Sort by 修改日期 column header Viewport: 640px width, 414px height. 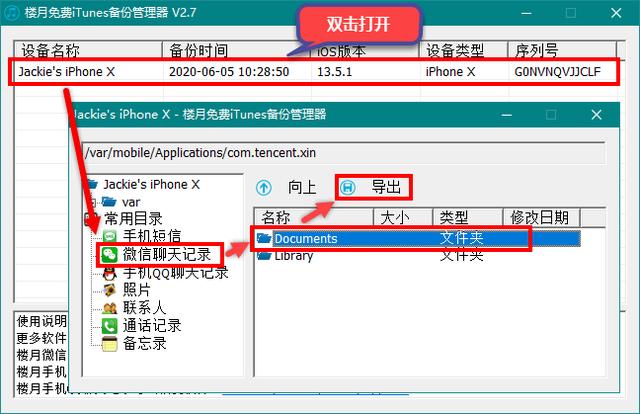point(541,217)
